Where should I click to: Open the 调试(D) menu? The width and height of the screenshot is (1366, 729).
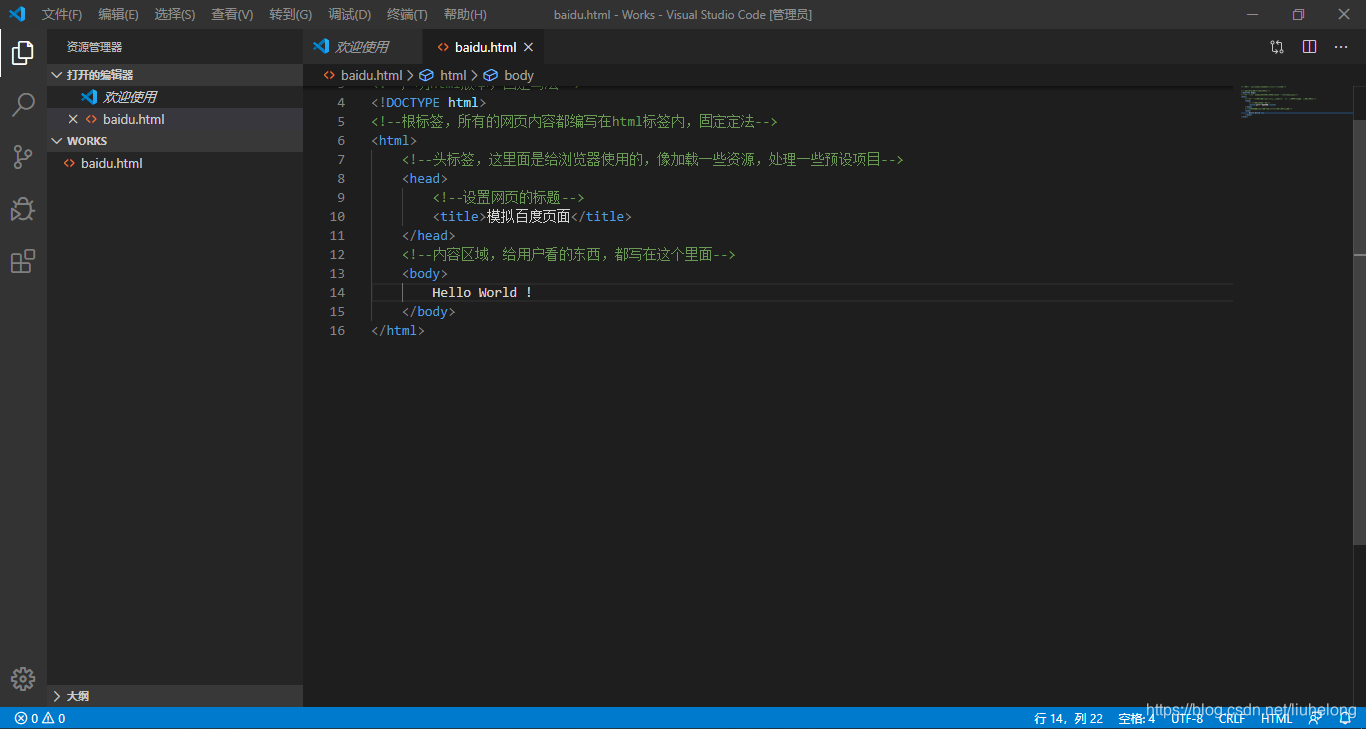tap(349, 14)
